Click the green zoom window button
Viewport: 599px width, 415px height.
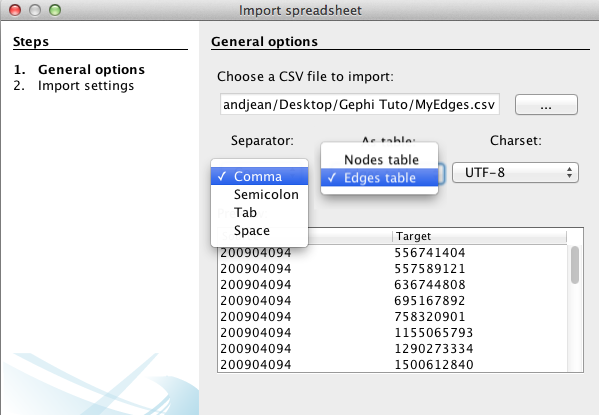(55, 10)
